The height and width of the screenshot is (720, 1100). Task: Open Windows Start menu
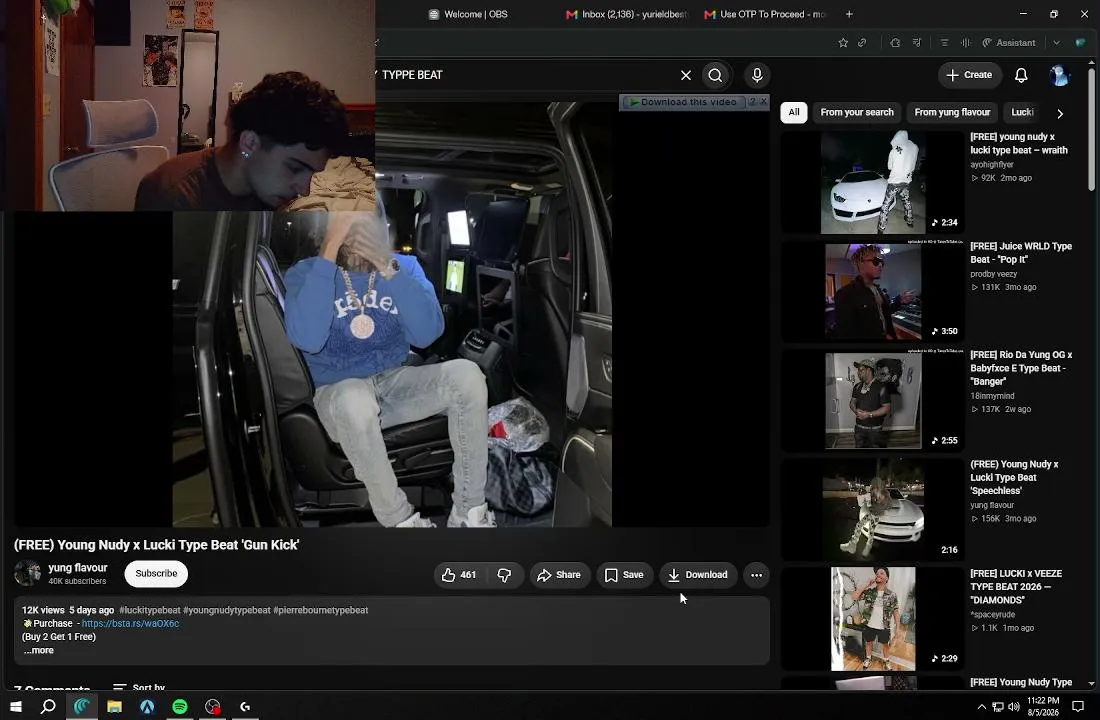15,706
